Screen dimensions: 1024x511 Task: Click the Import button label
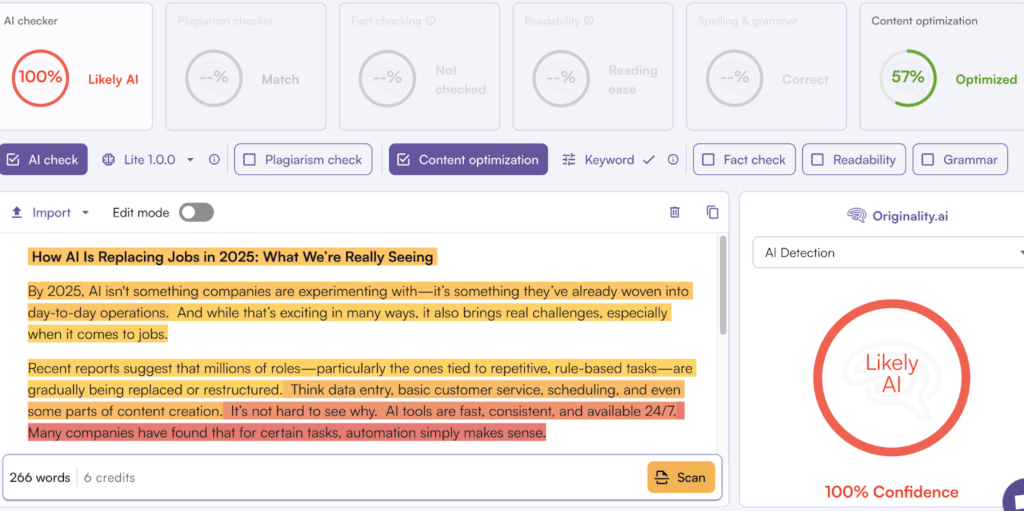[x=52, y=212]
